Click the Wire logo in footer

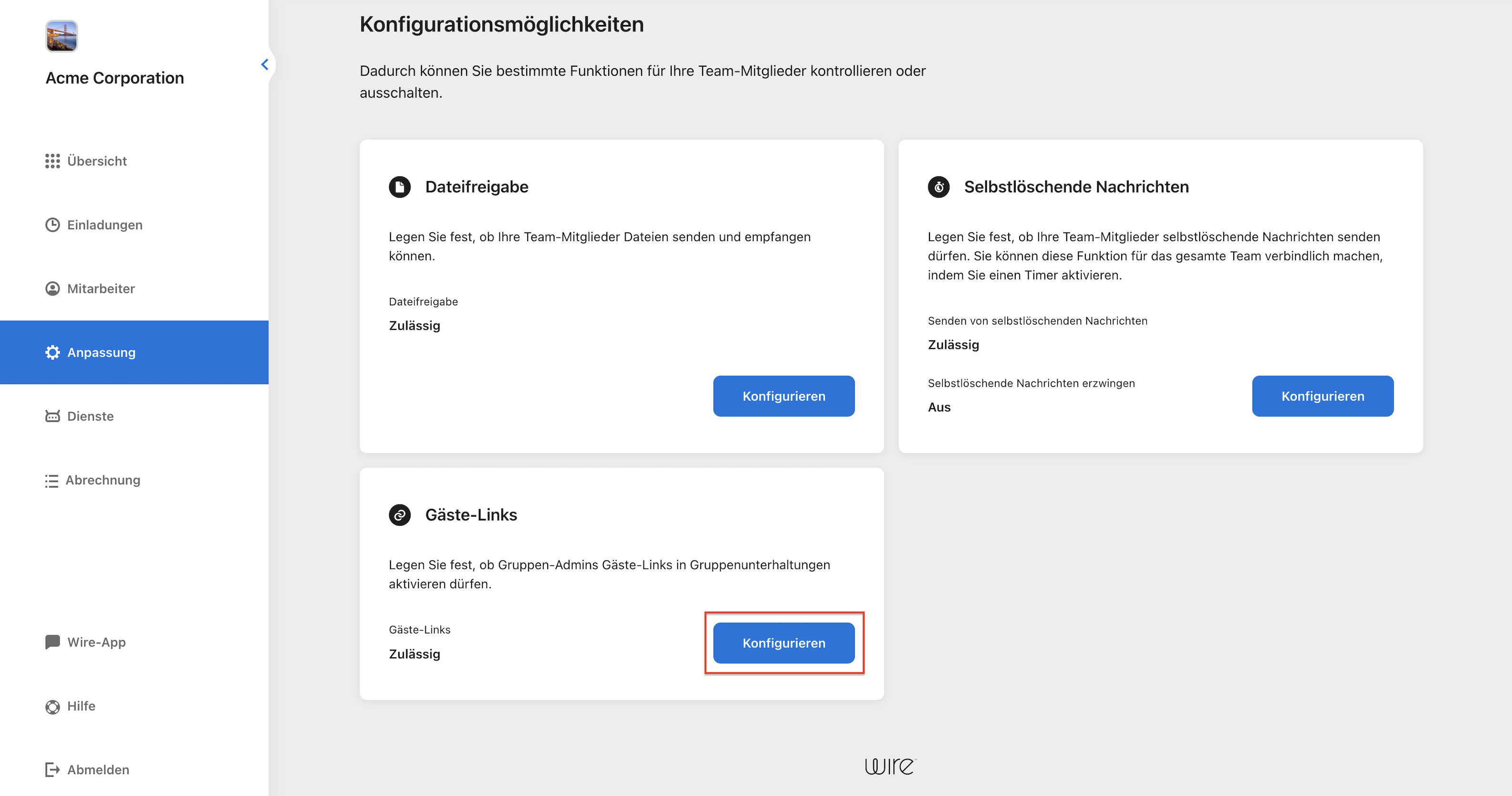(890, 766)
